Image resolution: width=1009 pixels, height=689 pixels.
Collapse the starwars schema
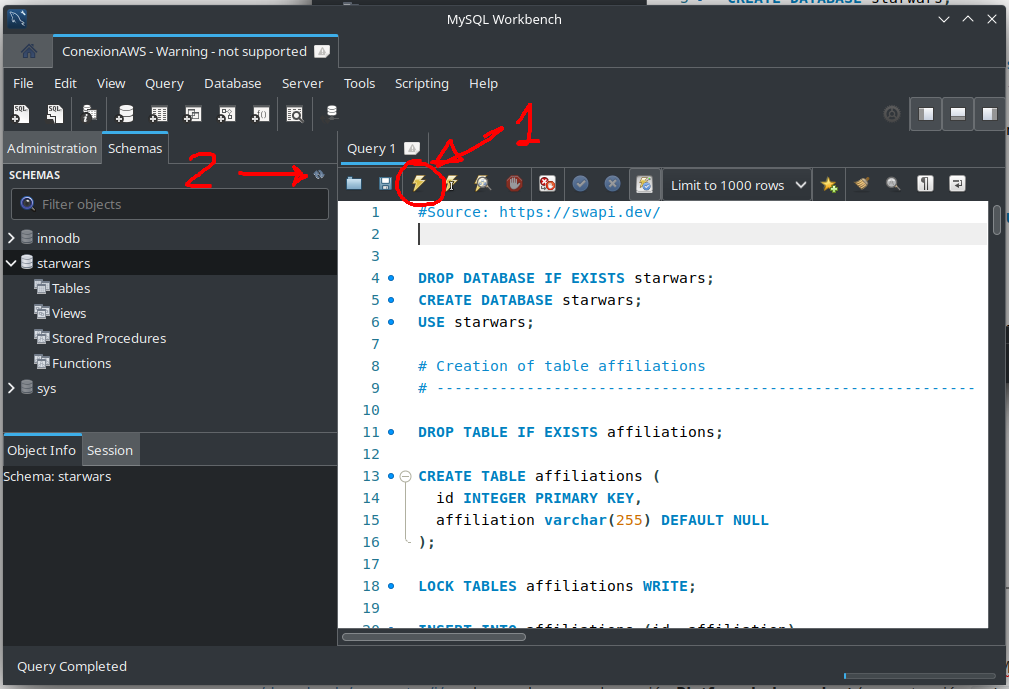point(9,262)
